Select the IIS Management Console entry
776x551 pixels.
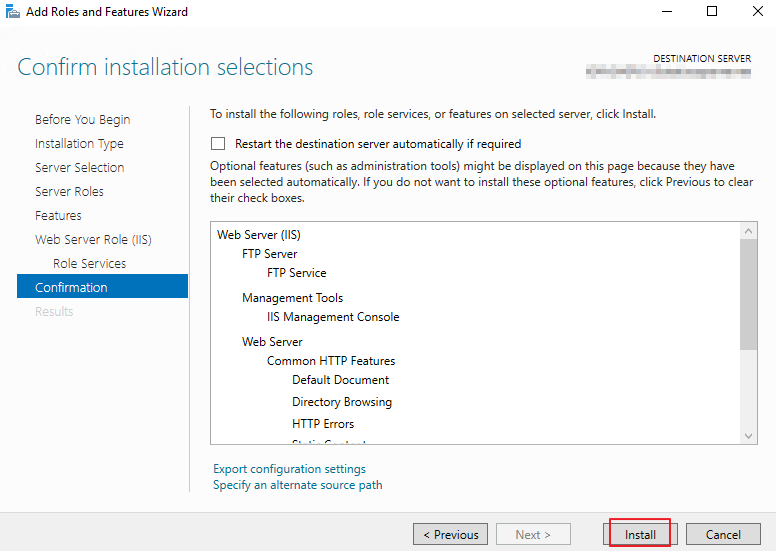333,317
